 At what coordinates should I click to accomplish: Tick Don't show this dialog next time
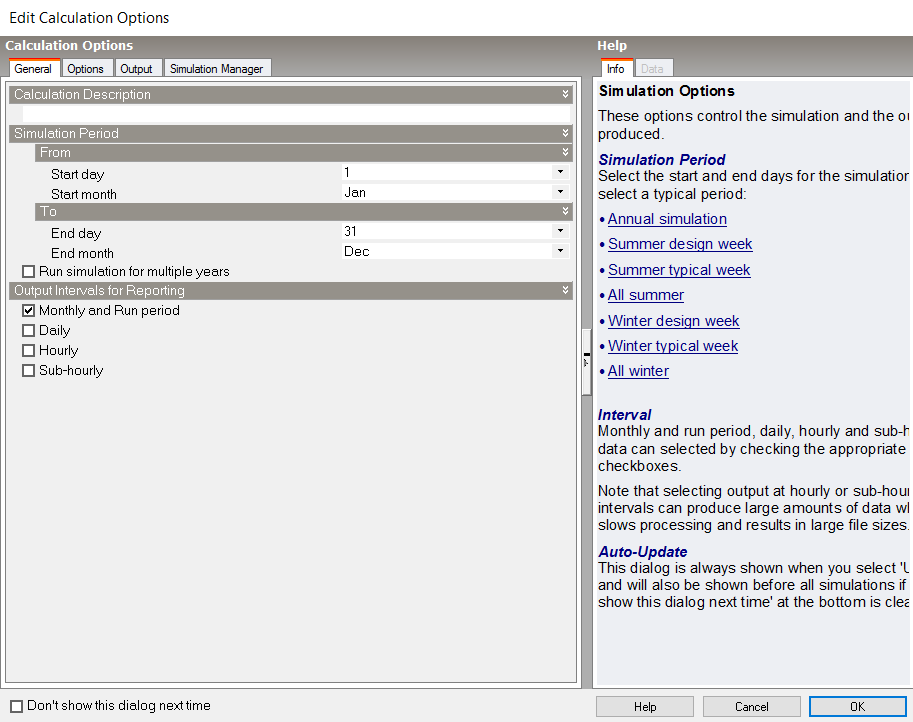[16, 706]
